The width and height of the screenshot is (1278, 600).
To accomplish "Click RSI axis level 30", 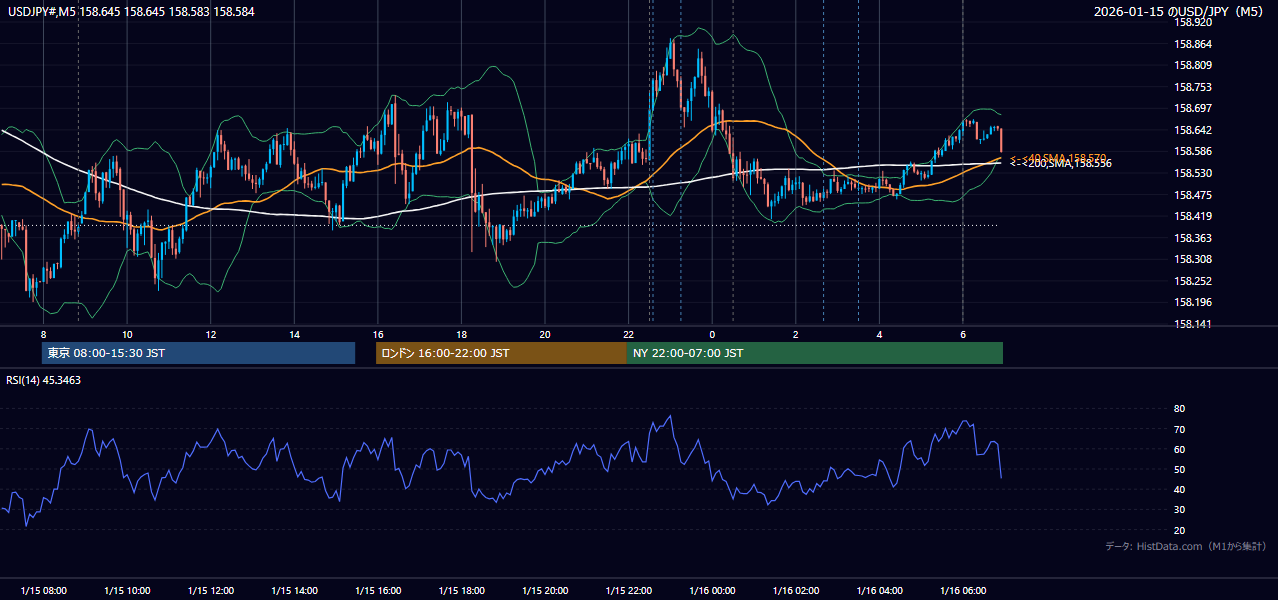I will pos(1179,510).
